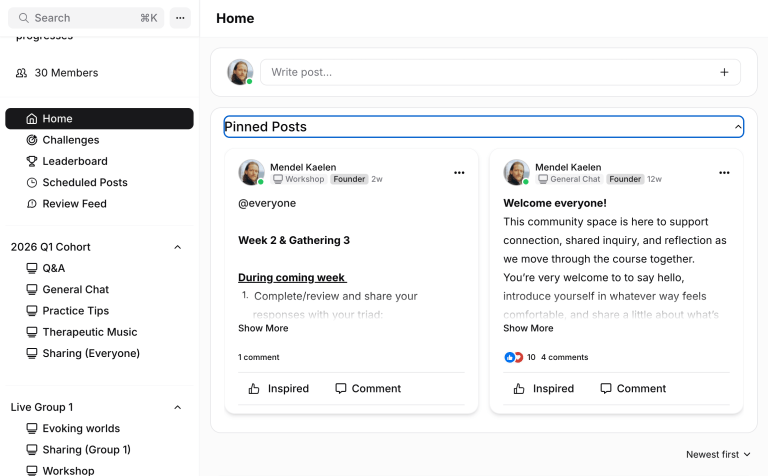
Task: Collapse the 2026 Q1 Cohort group
Action: [178, 247]
